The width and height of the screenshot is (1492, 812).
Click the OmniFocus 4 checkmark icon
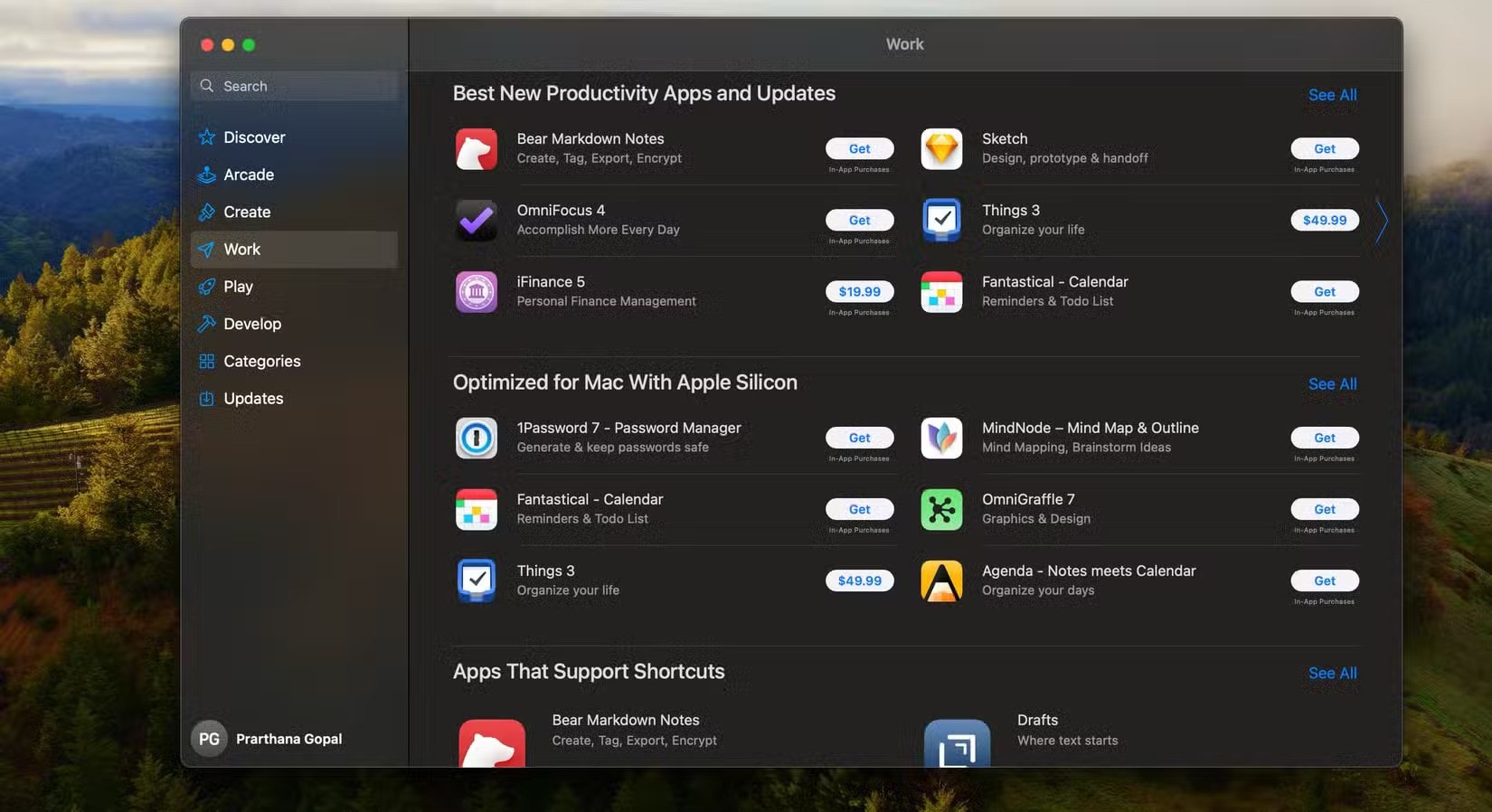(x=476, y=221)
